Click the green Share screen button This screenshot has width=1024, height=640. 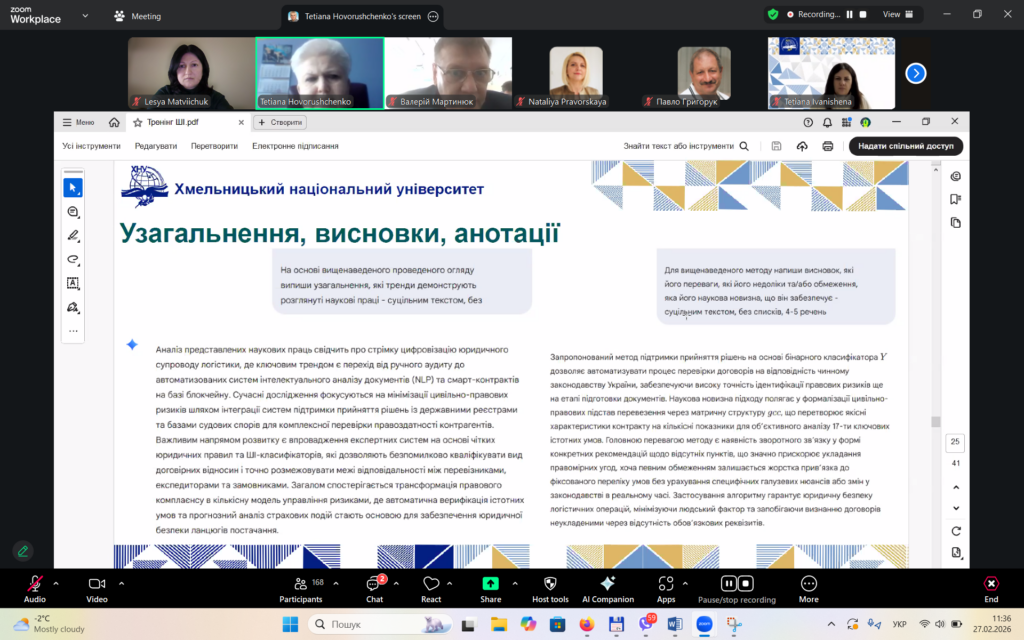pos(490,584)
